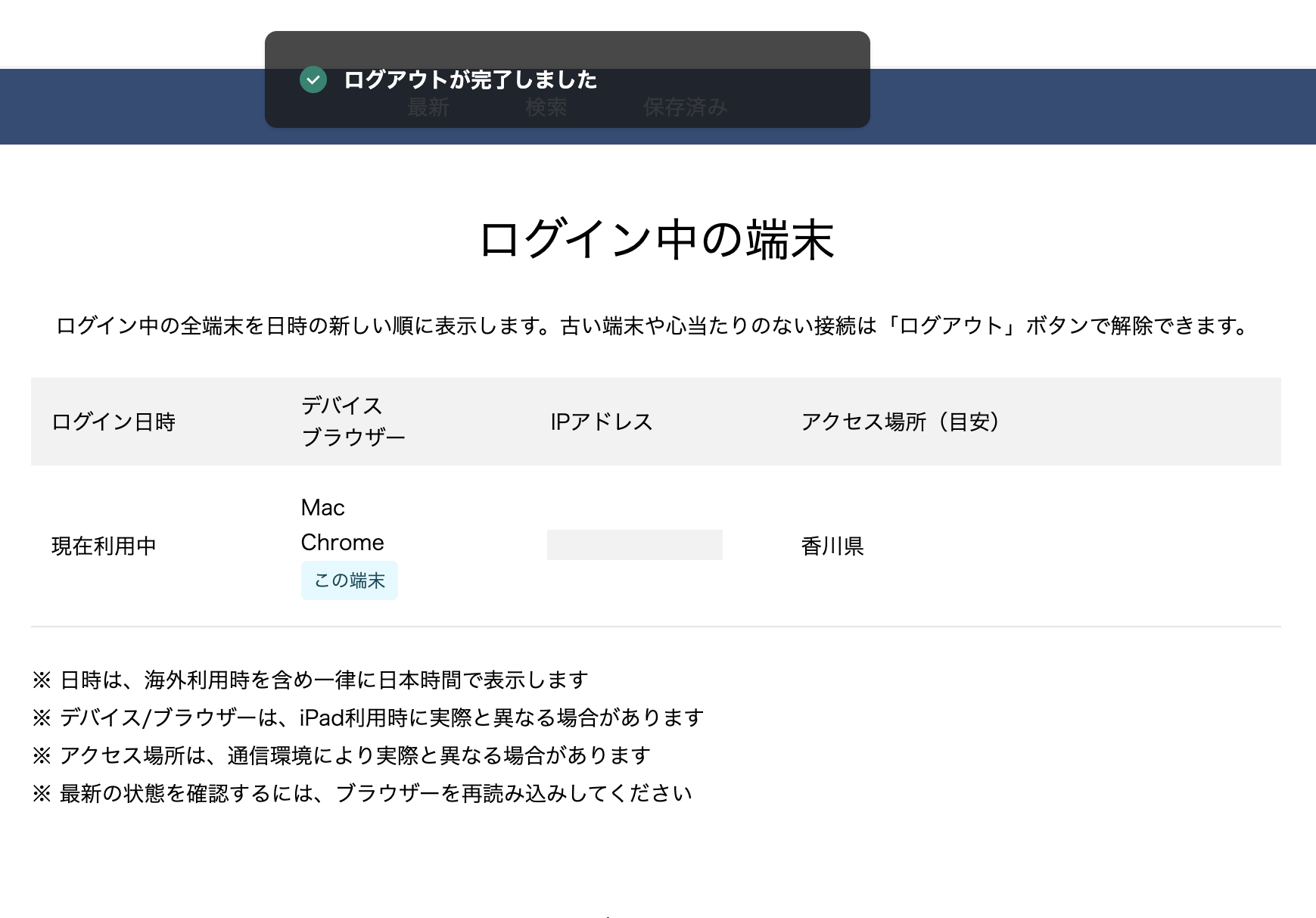Click the Mac Chrome device entry
Viewport: 1316px width, 918px height.
342,524
